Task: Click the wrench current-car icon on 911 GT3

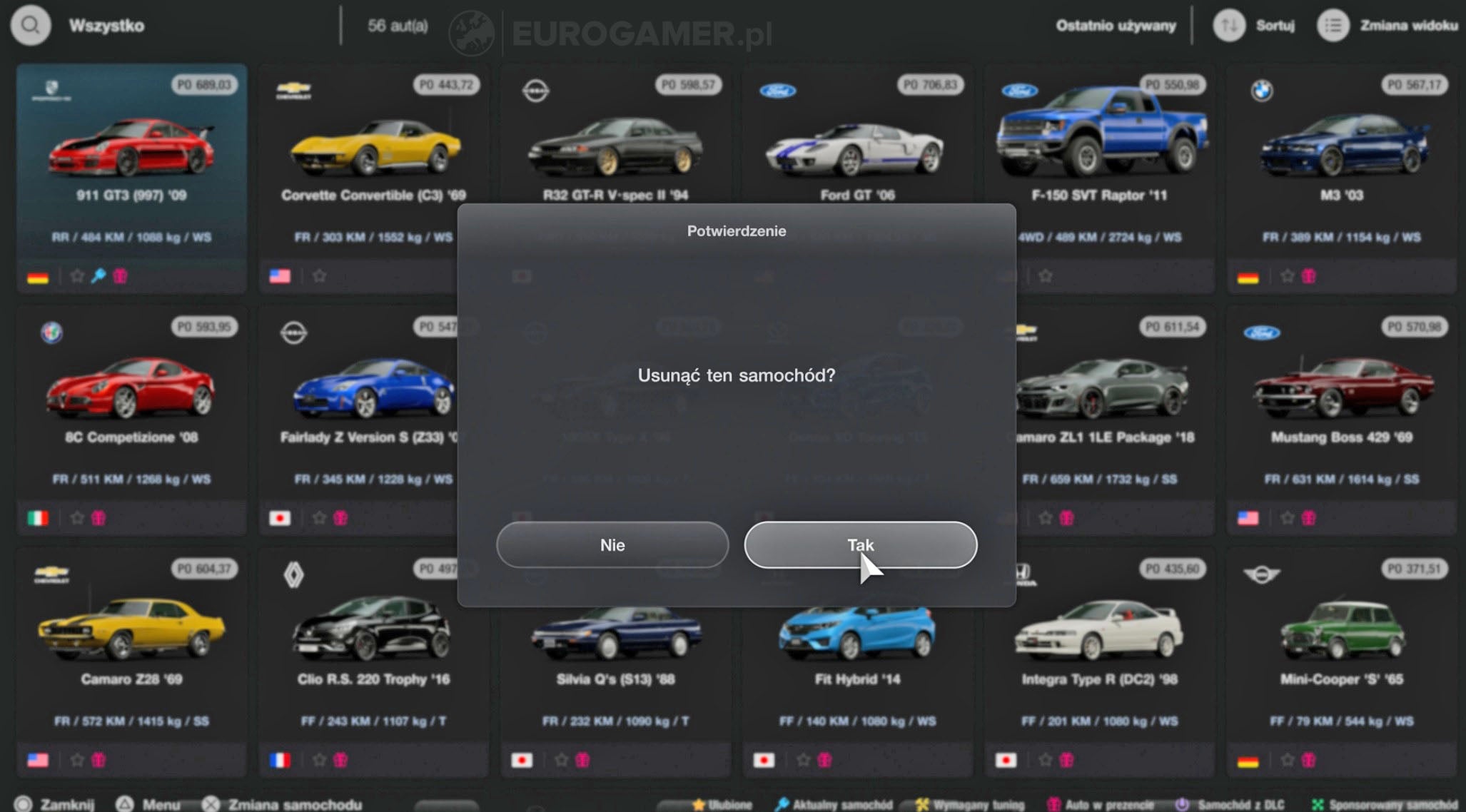Action: click(x=98, y=276)
